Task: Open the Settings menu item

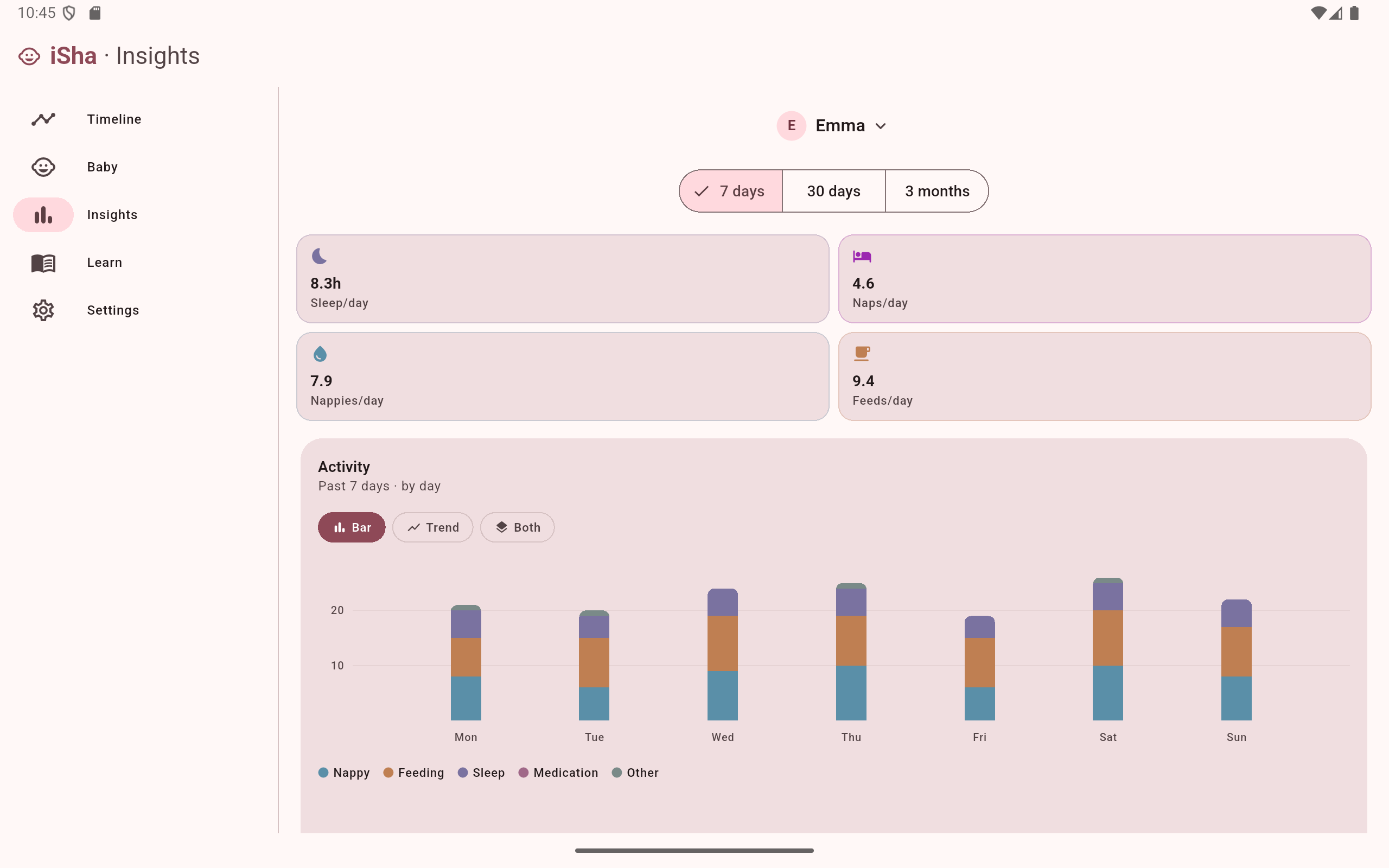Action: click(113, 310)
